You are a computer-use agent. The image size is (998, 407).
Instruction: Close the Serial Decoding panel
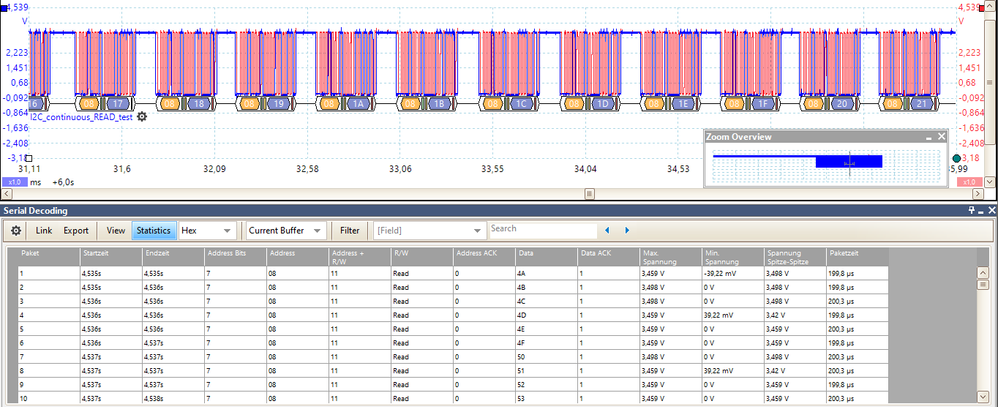point(991,210)
